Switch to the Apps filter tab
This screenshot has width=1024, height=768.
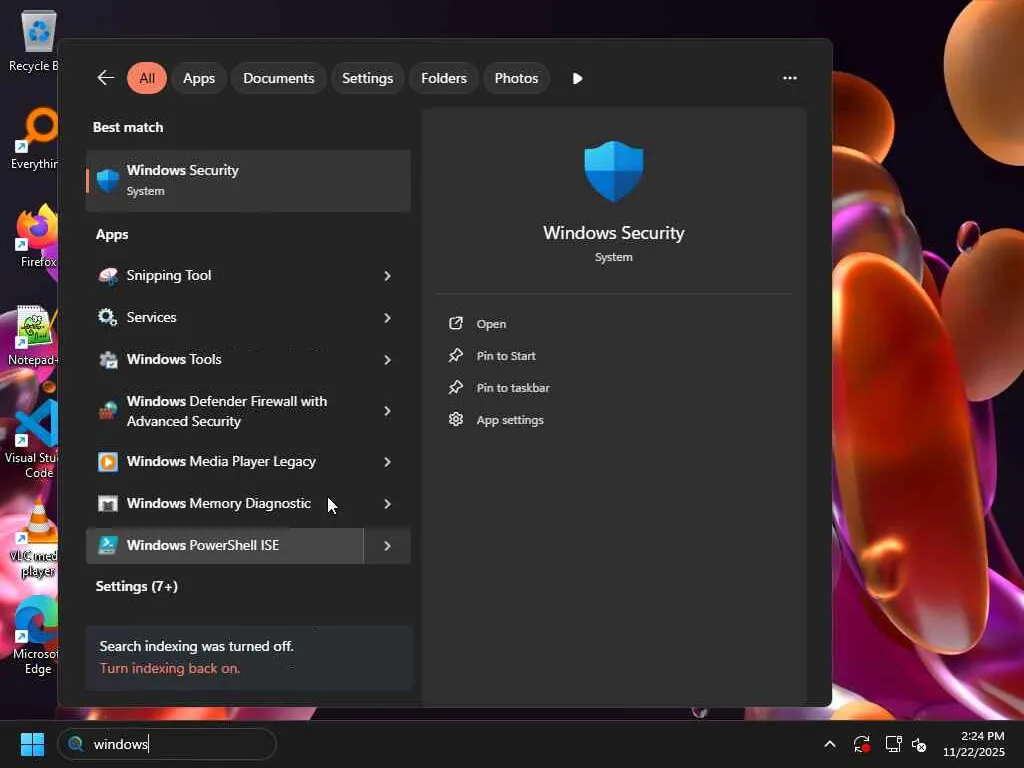pos(199,78)
